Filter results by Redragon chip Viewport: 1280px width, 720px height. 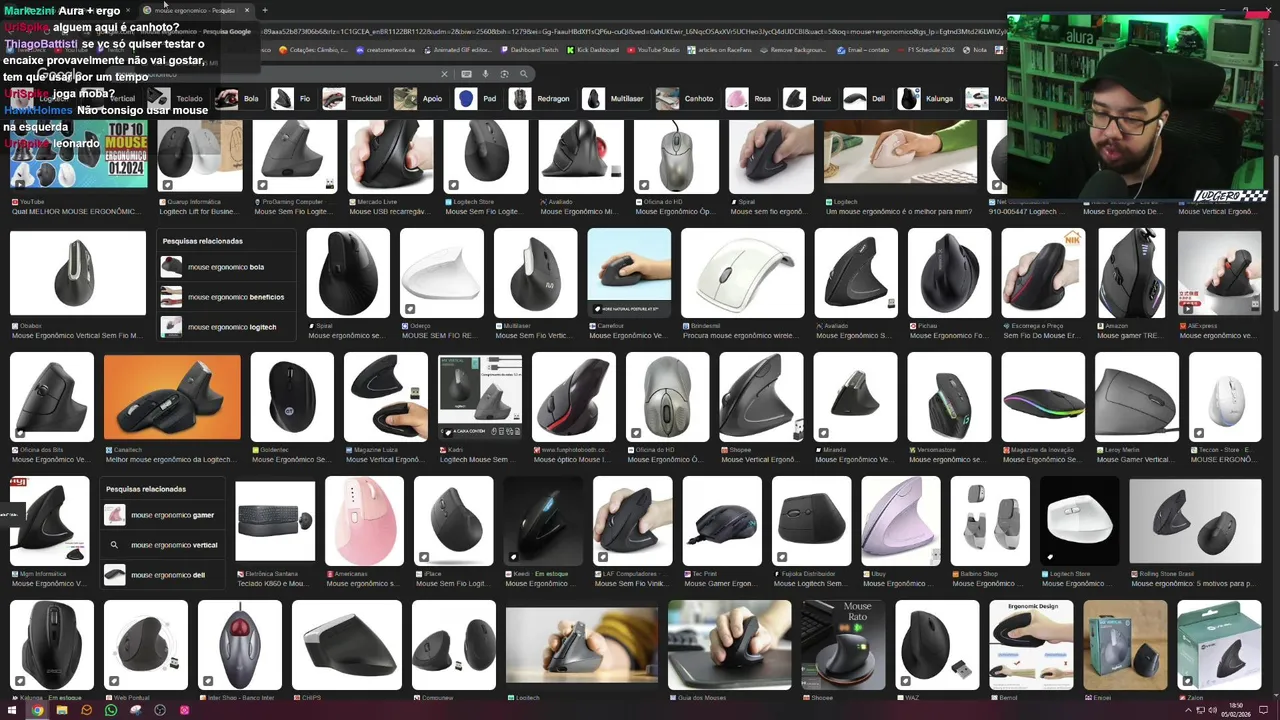tap(540, 98)
